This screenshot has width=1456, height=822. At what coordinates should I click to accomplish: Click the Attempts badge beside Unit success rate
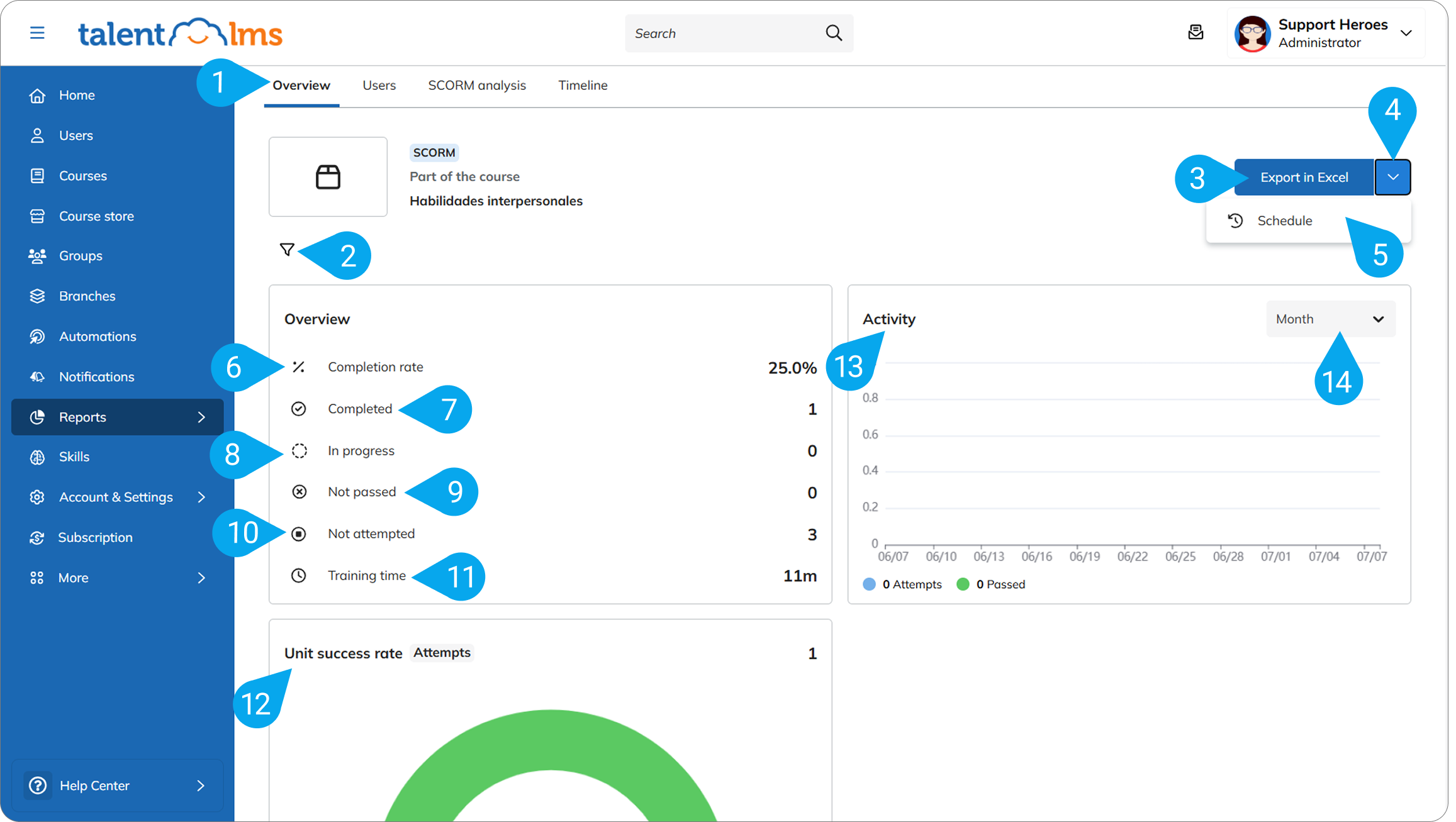point(442,653)
